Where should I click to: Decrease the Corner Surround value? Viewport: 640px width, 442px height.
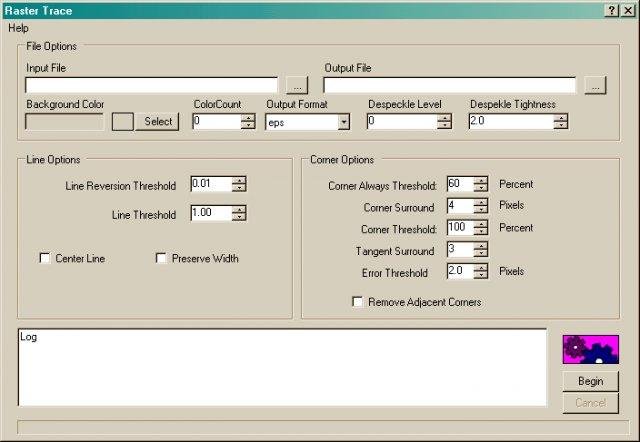click(x=481, y=210)
